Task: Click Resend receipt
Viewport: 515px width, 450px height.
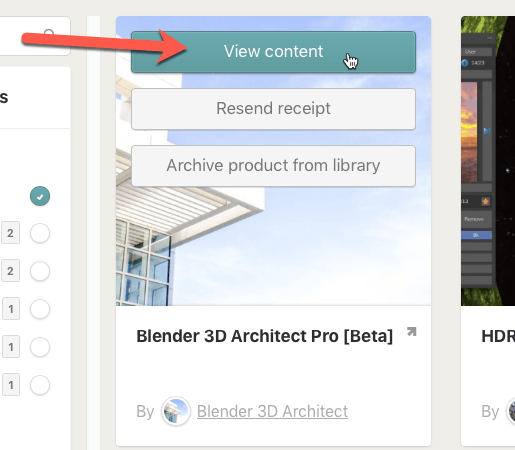Action: click(x=273, y=109)
